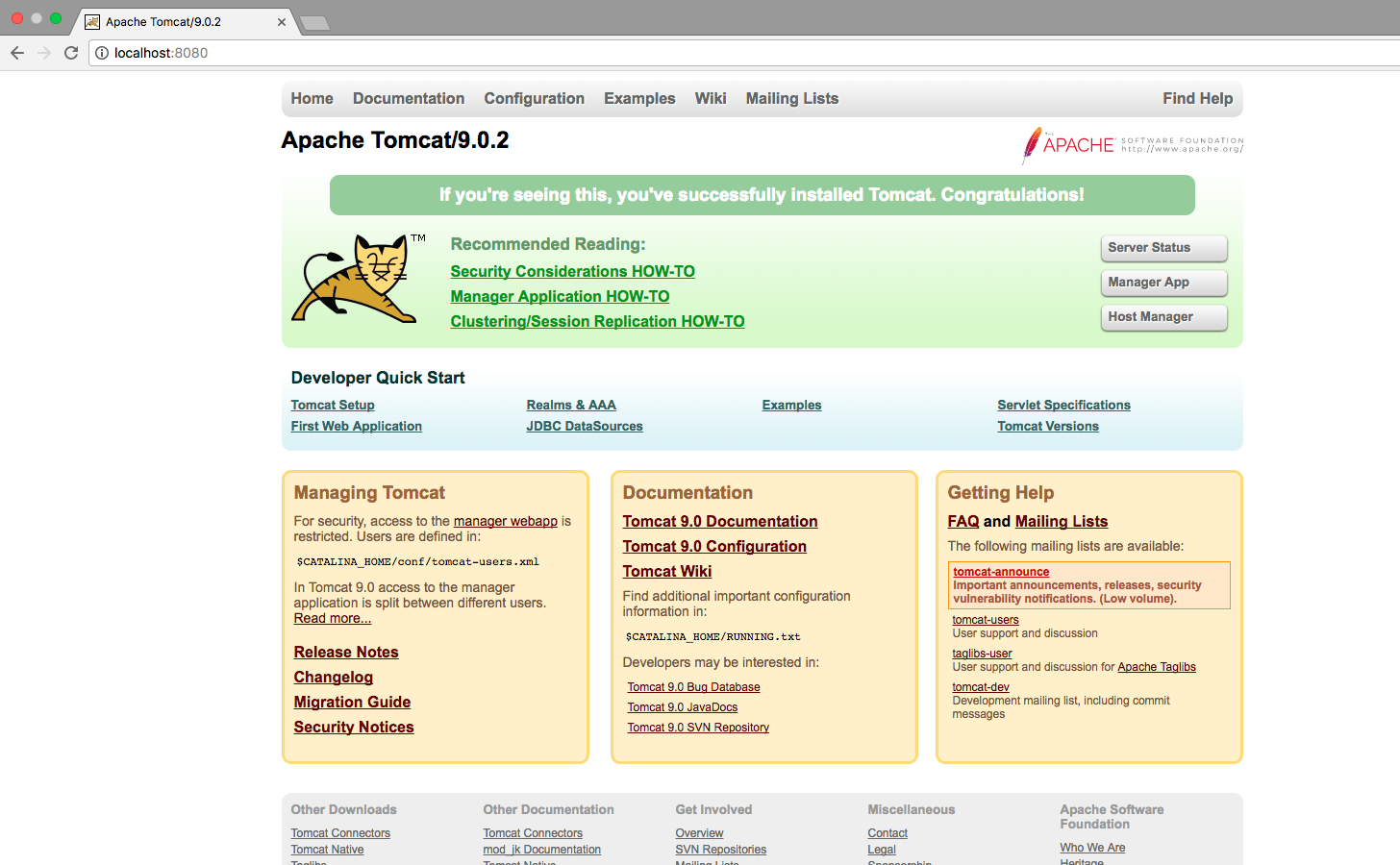Open Mailing Lists in the top navigation
Image resolution: width=1400 pixels, height=865 pixels.
pos(792,98)
